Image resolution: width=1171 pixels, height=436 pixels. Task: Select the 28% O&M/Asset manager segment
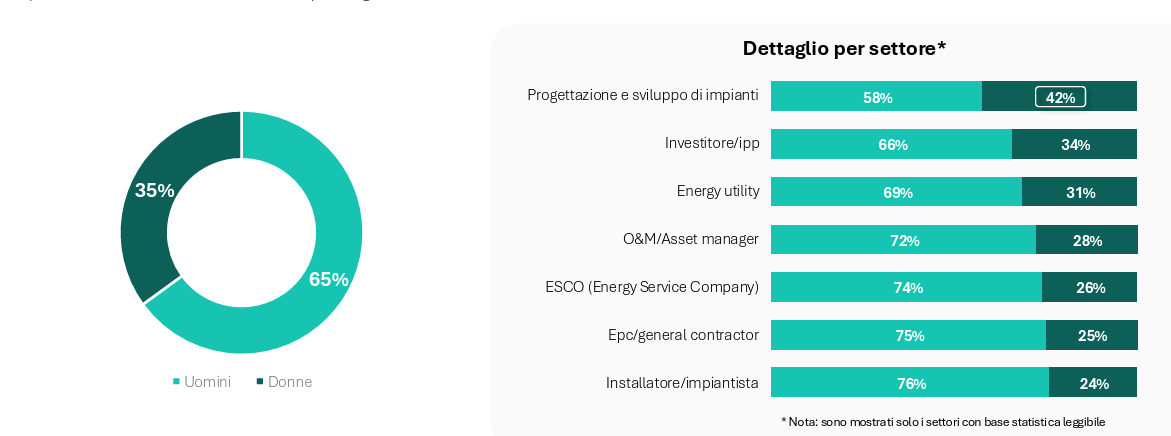[x=1086, y=240]
